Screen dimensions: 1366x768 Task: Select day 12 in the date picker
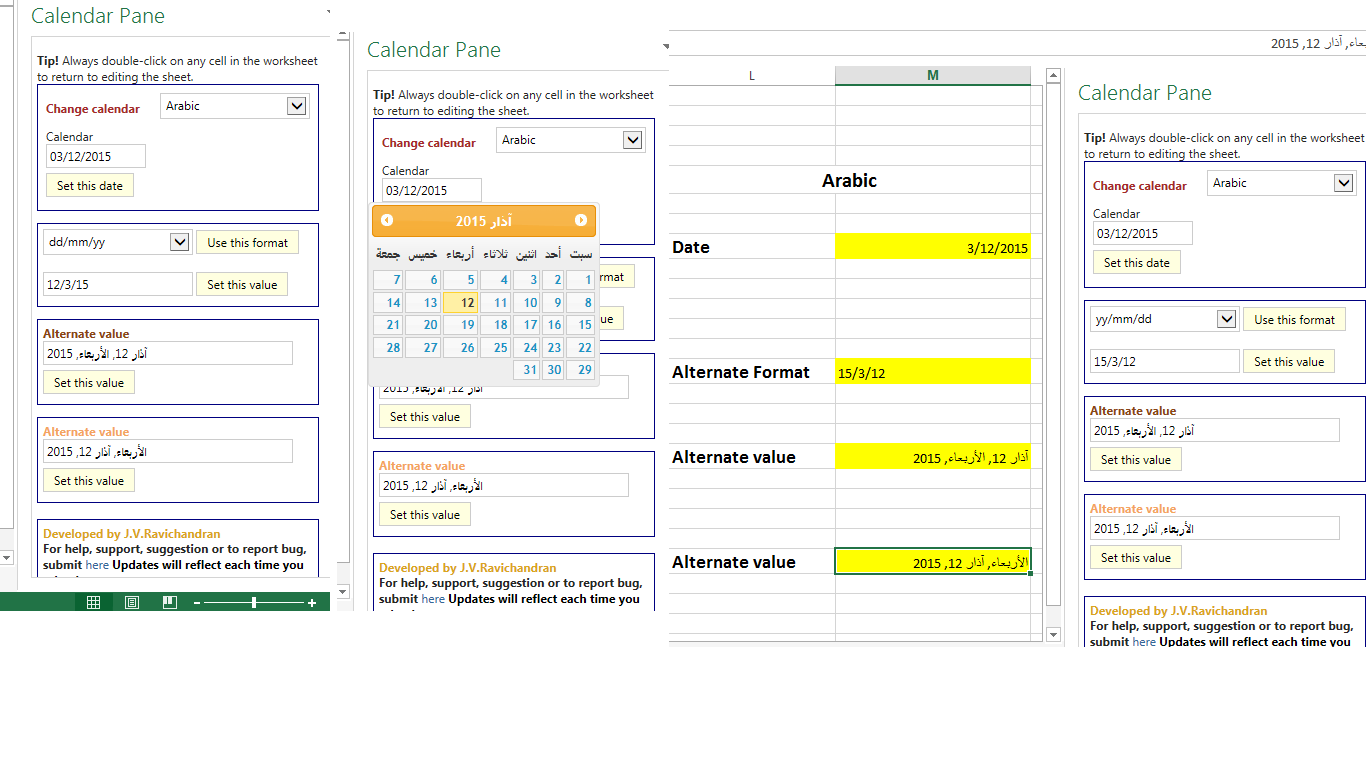coord(460,302)
